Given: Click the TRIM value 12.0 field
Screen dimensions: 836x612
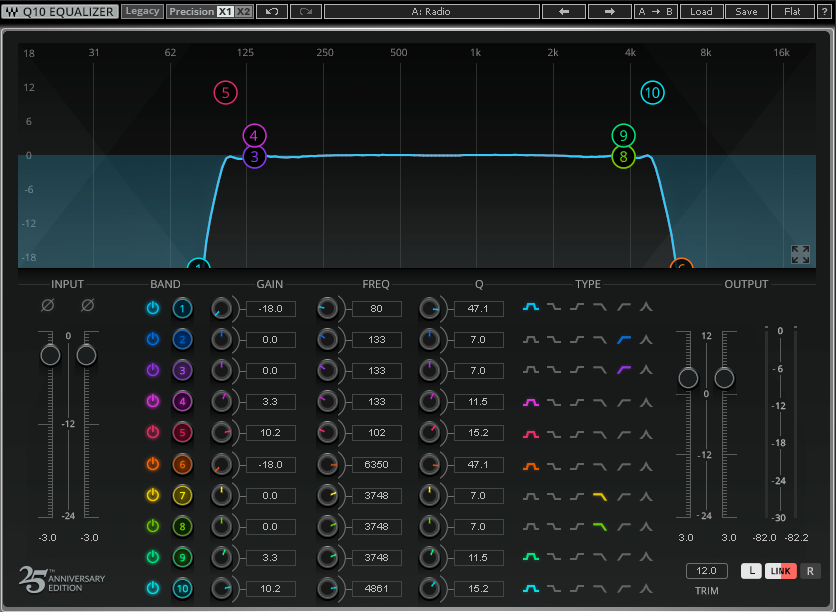Looking at the screenshot, I should [706, 570].
